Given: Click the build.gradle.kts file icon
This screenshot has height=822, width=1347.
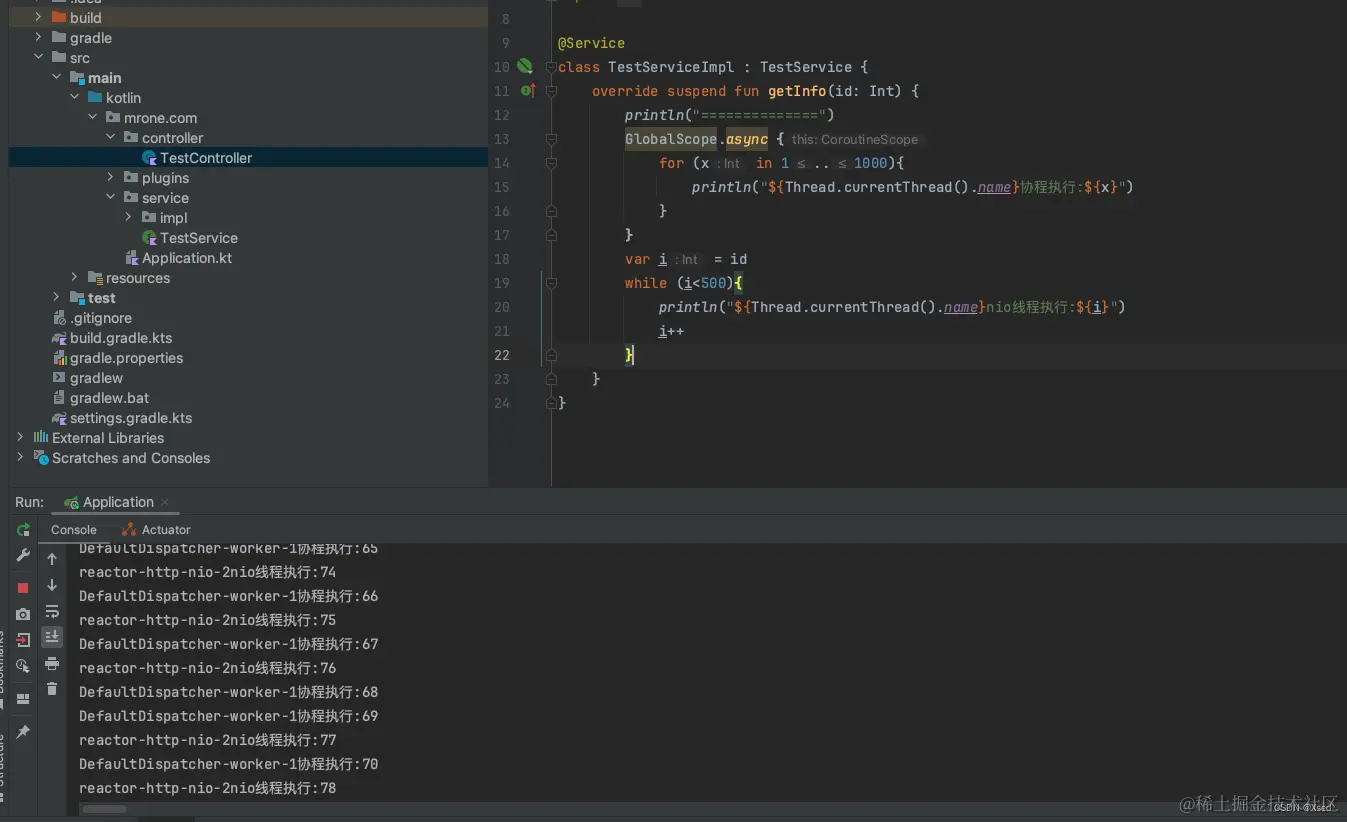Looking at the screenshot, I should tap(60, 338).
